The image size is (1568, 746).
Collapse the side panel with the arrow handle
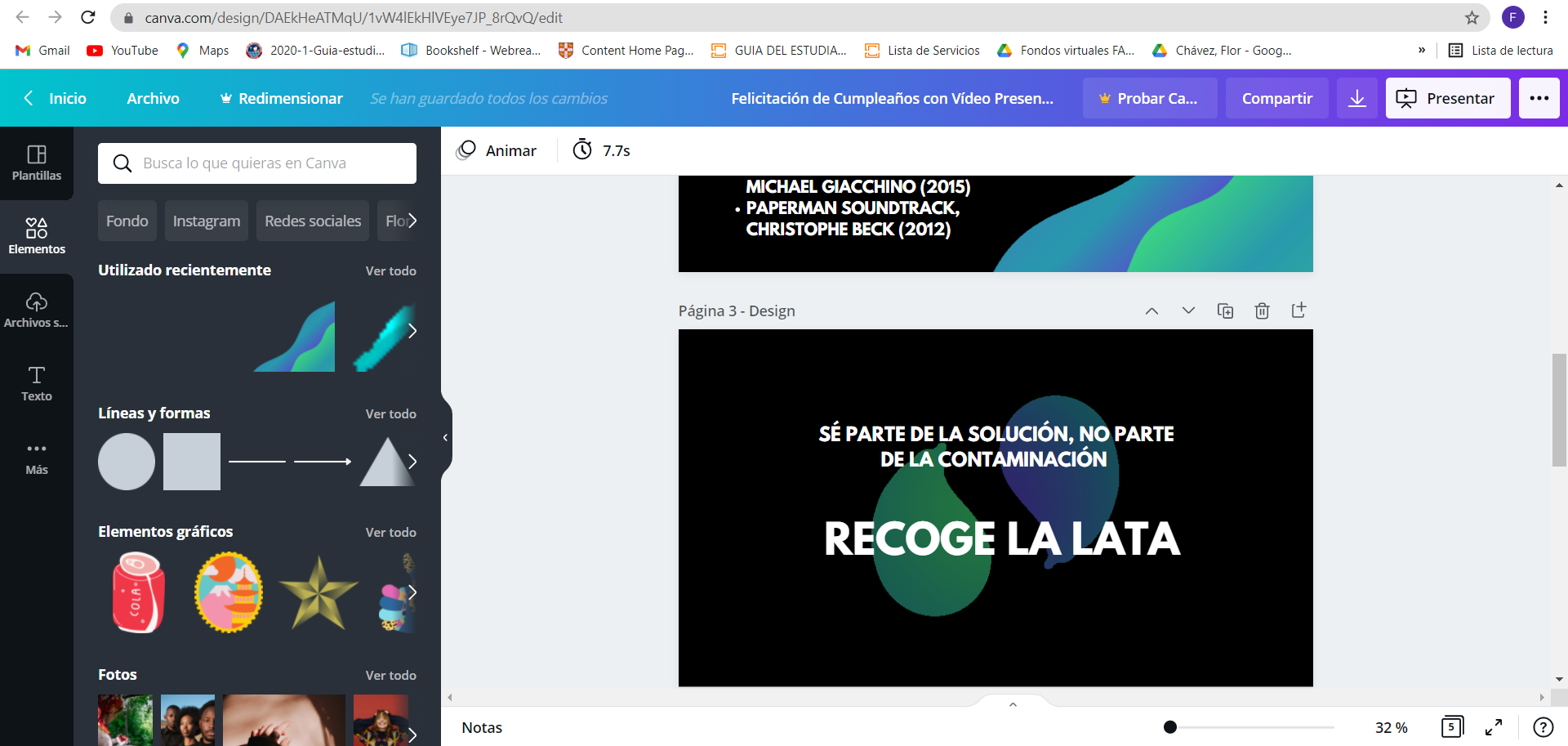click(445, 438)
